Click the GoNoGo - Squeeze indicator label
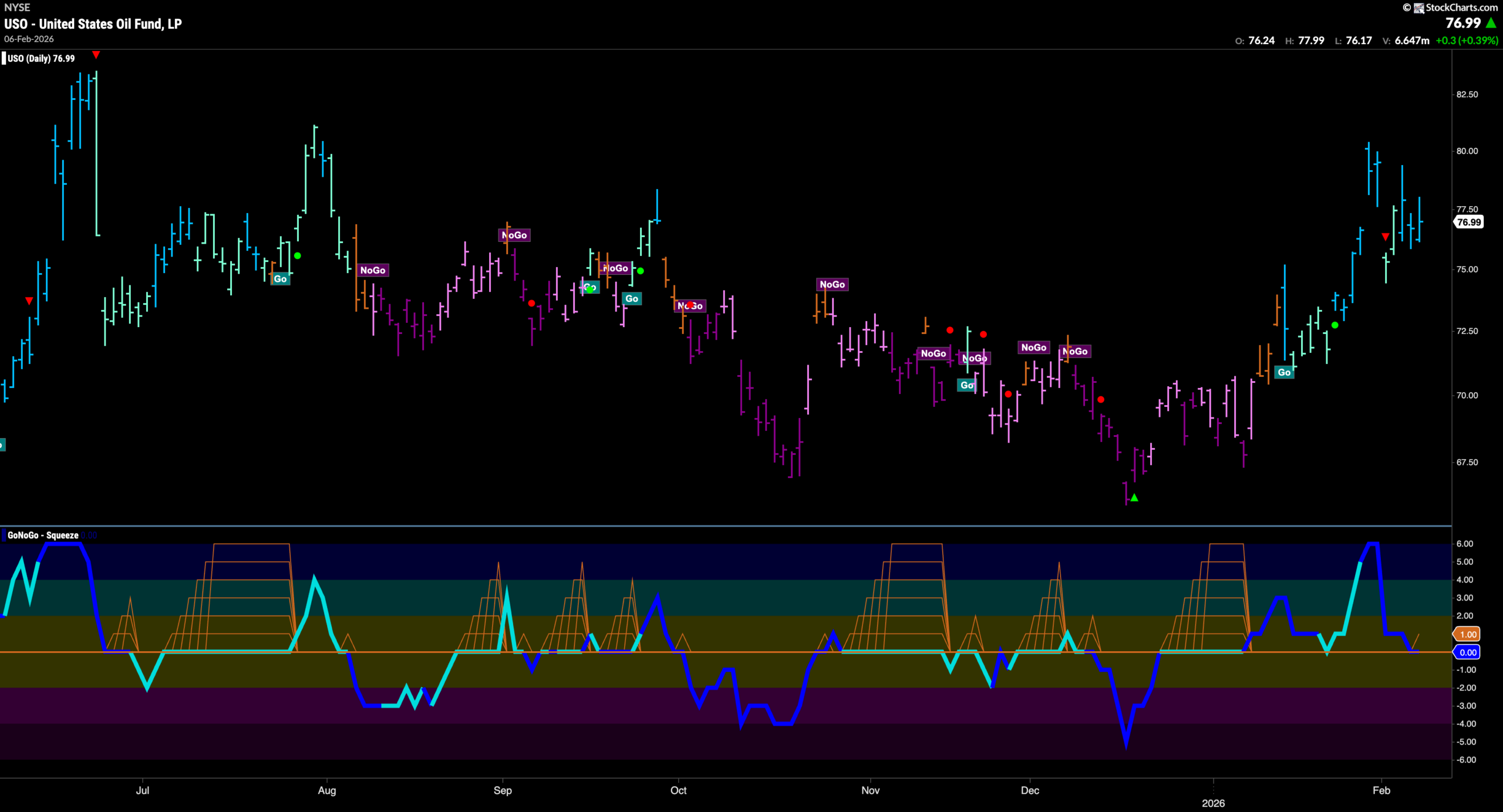 [x=43, y=535]
